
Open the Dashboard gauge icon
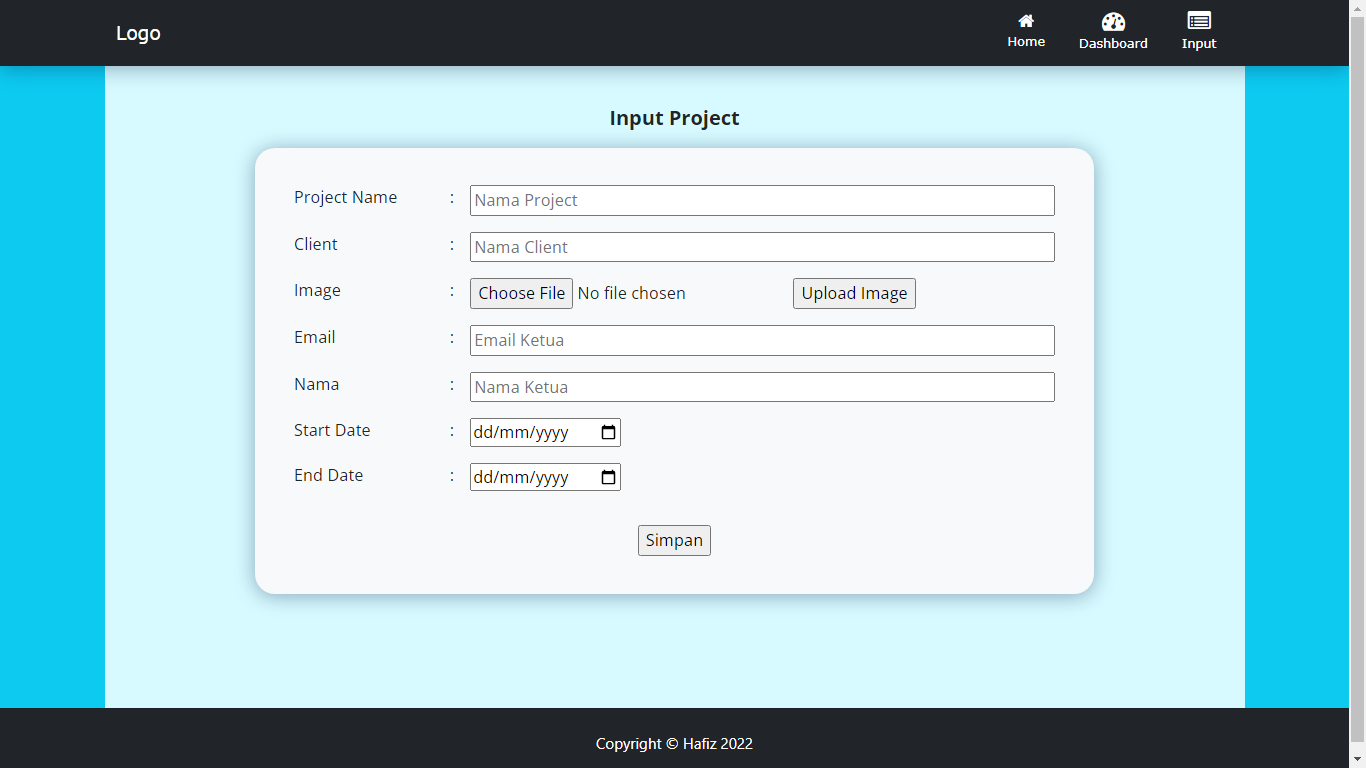point(1113,22)
